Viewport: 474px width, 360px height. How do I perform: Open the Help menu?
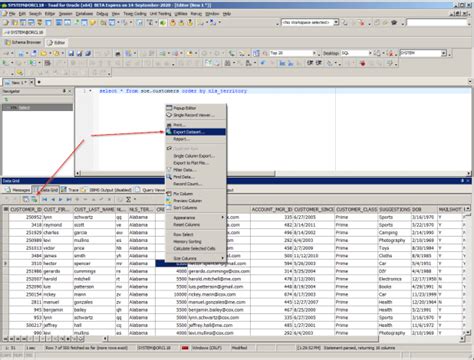click(227, 14)
